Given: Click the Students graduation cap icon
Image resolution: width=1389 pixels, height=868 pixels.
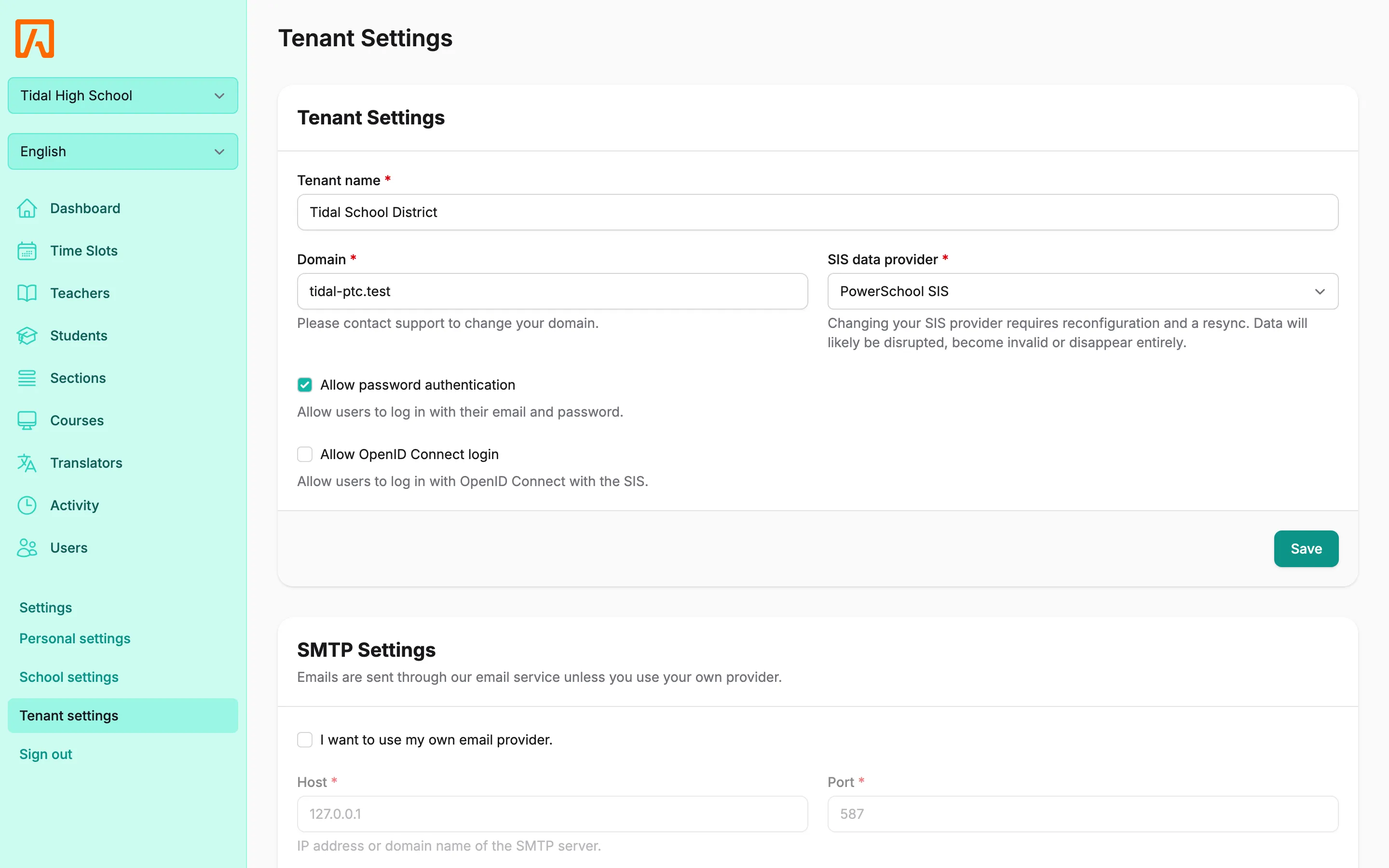Looking at the screenshot, I should point(27,336).
